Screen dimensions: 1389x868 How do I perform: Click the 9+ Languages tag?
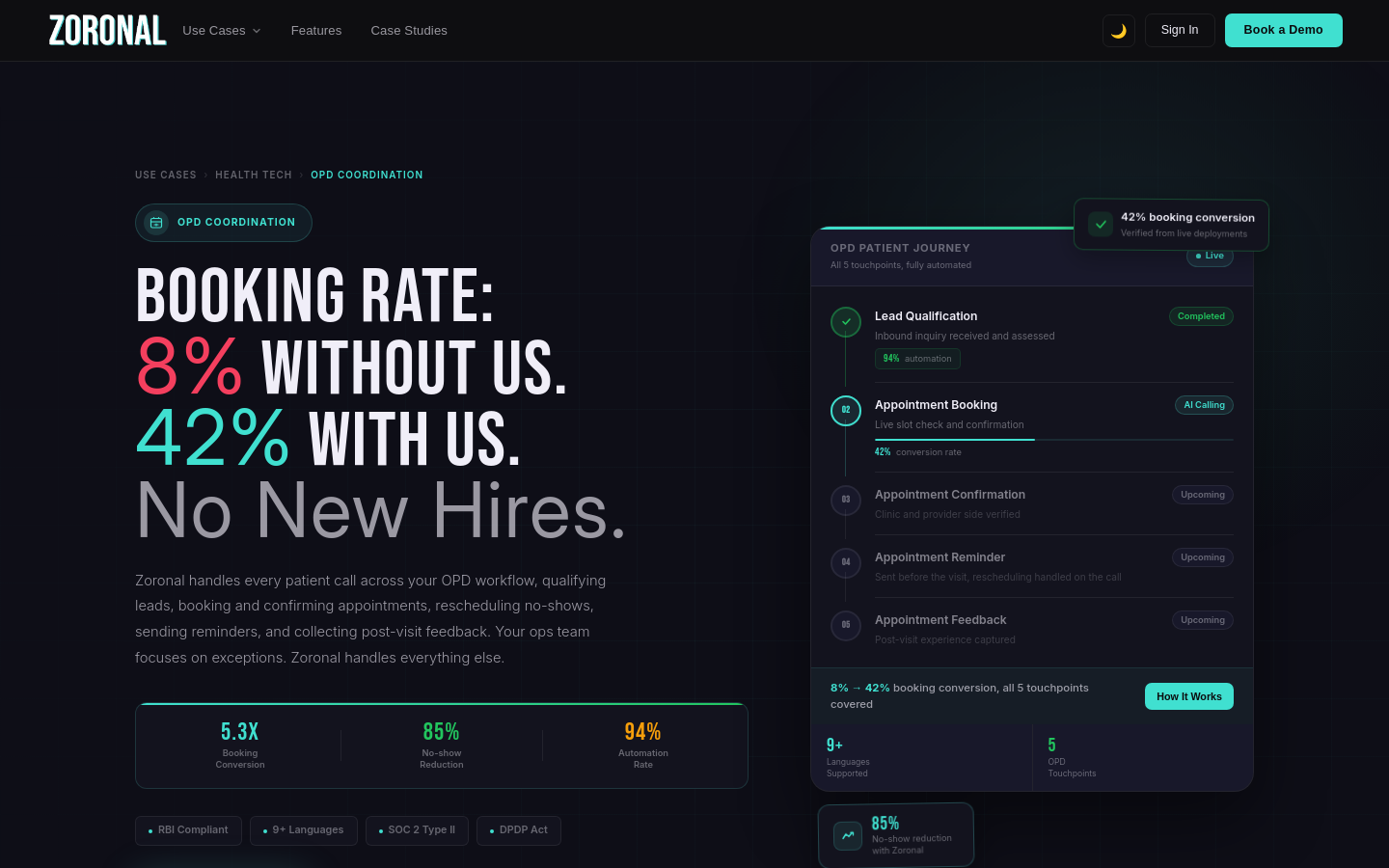click(304, 830)
